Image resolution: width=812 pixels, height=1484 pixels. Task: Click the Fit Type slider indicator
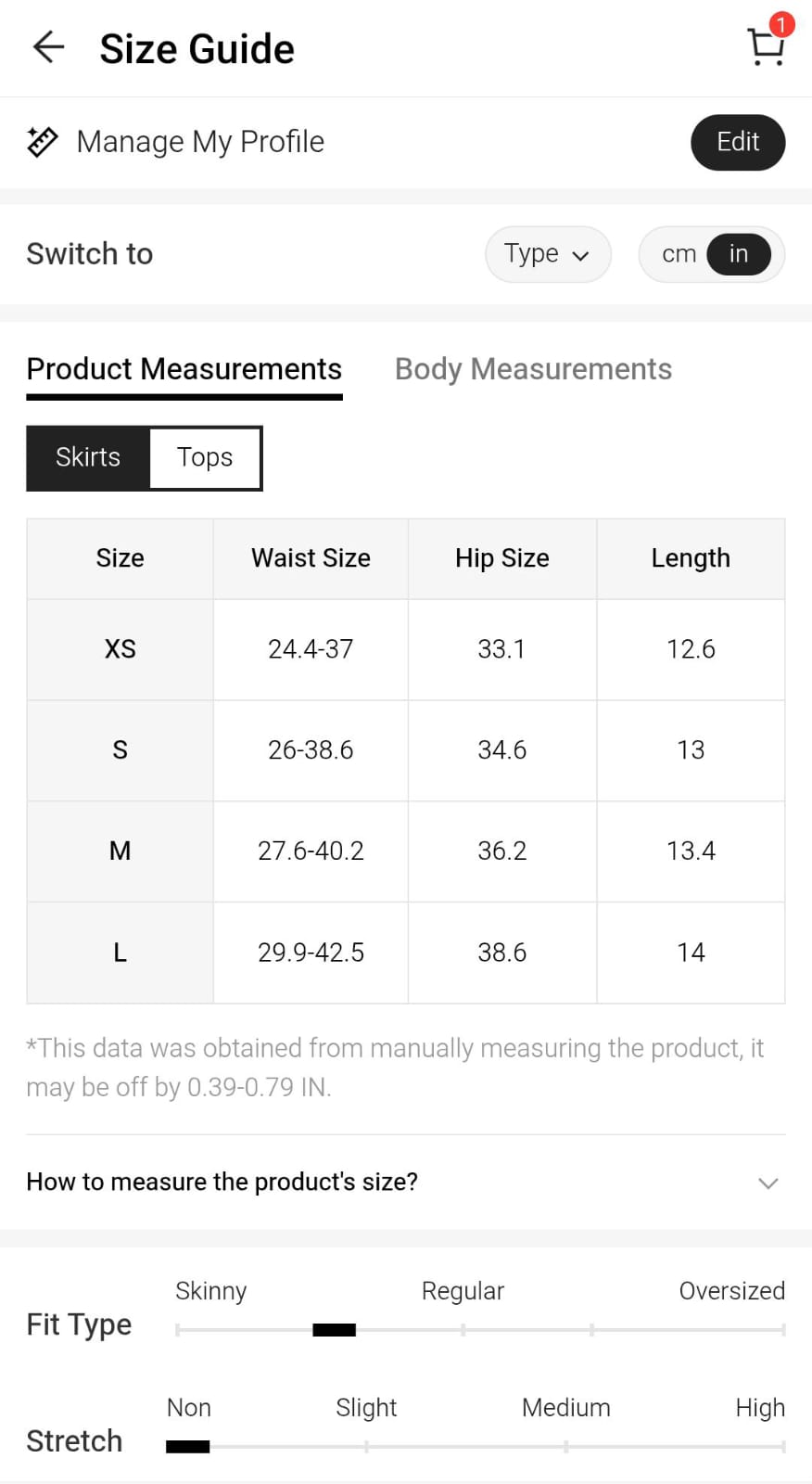coord(334,1330)
